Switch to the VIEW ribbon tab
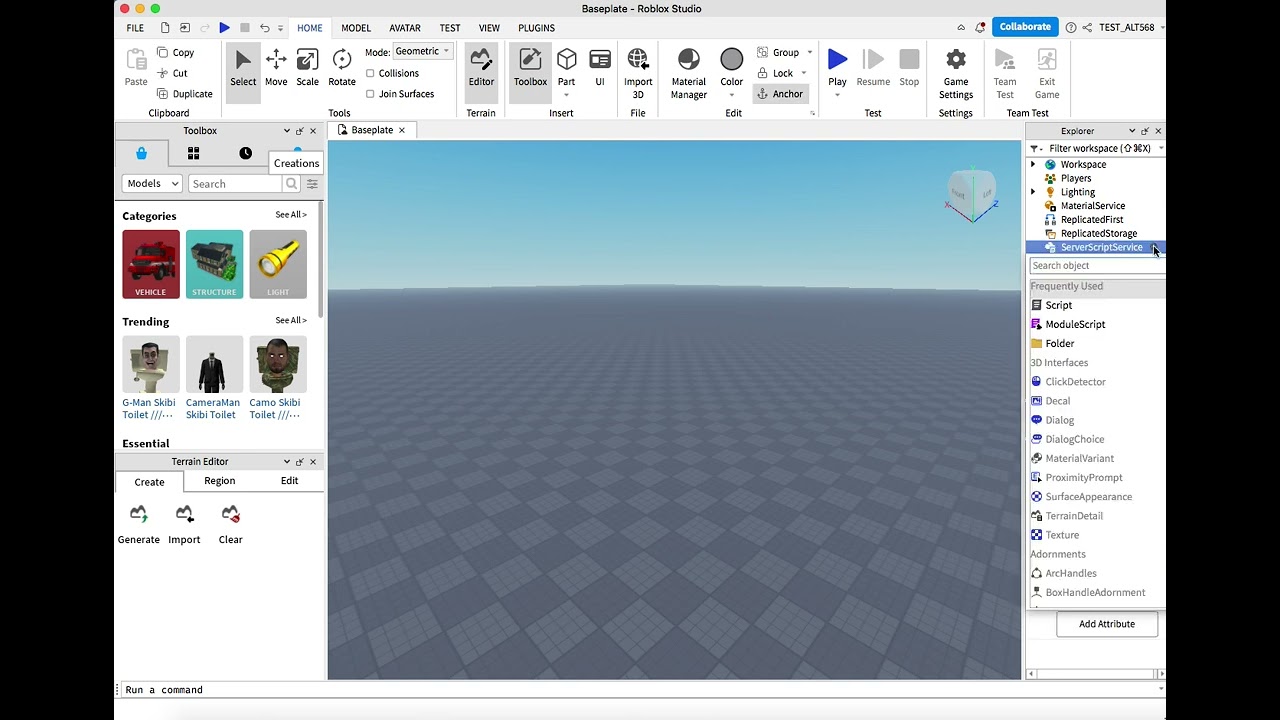This screenshot has width=1280, height=720. [x=489, y=28]
